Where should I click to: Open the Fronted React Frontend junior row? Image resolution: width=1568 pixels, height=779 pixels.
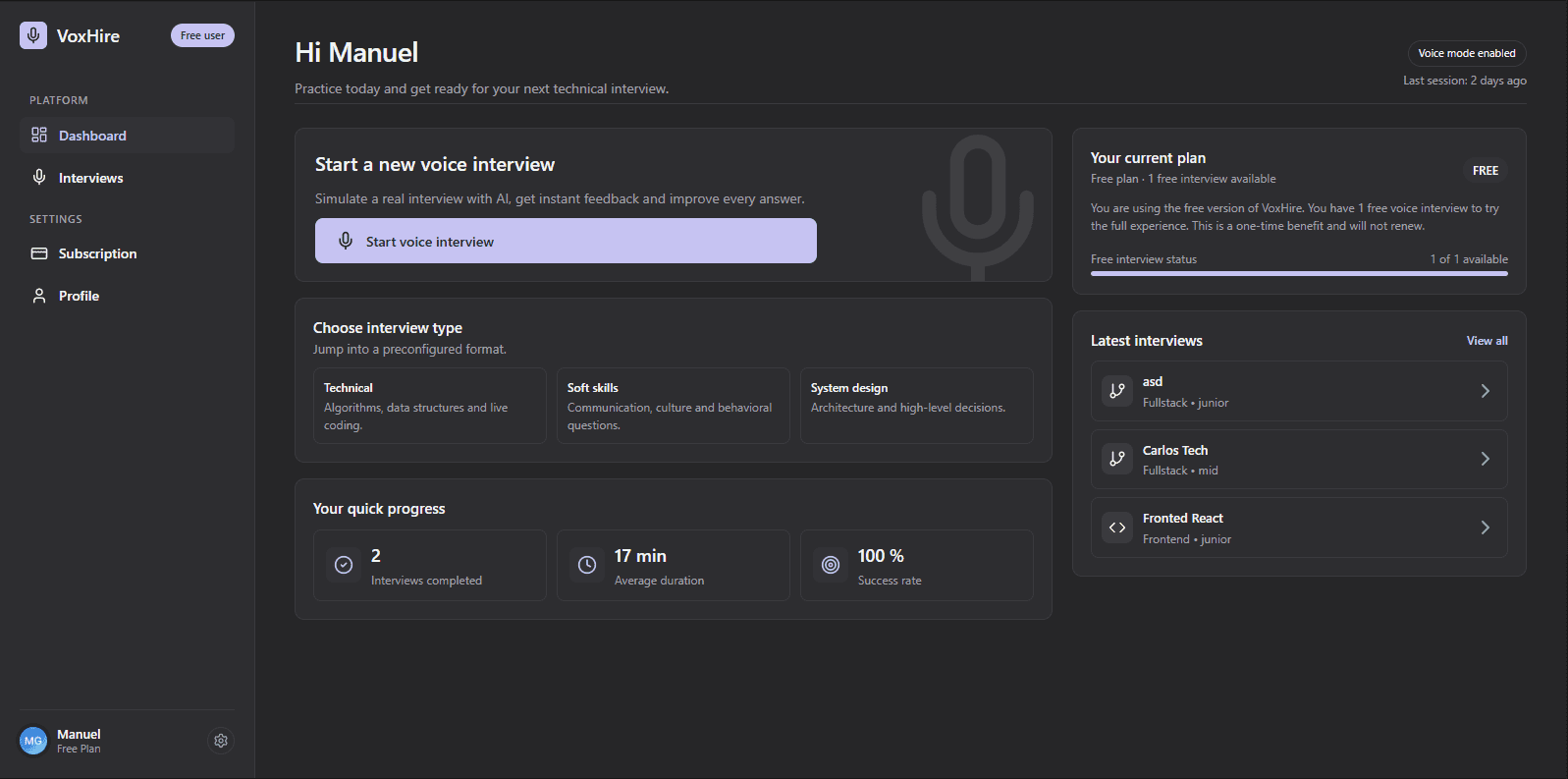(1299, 528)
